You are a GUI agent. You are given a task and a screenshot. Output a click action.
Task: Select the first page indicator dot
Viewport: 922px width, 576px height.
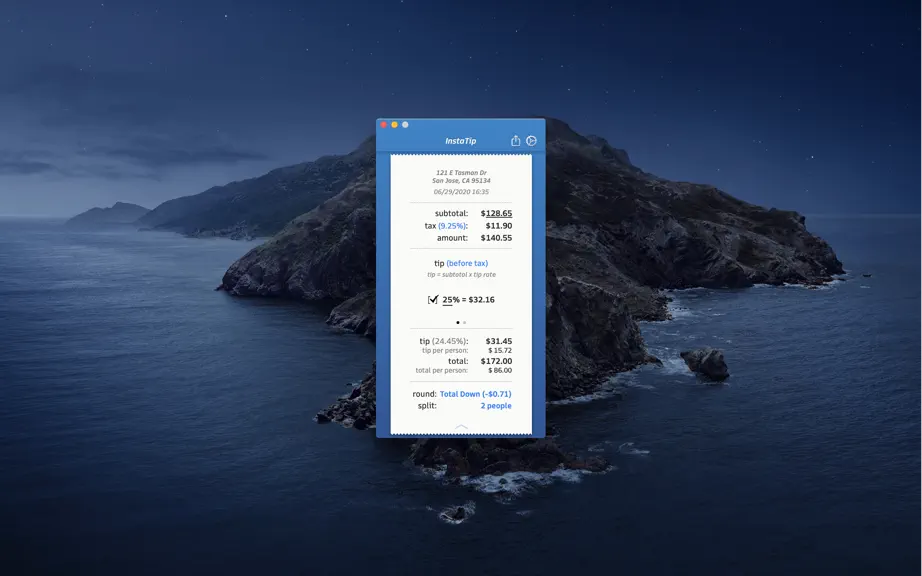(x=458, y=322)
